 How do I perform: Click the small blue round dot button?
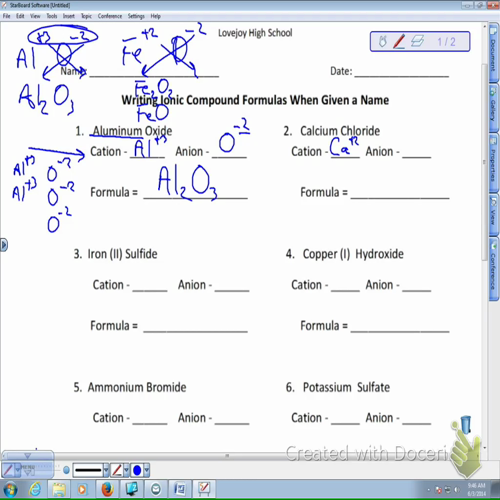pos(66,470)
